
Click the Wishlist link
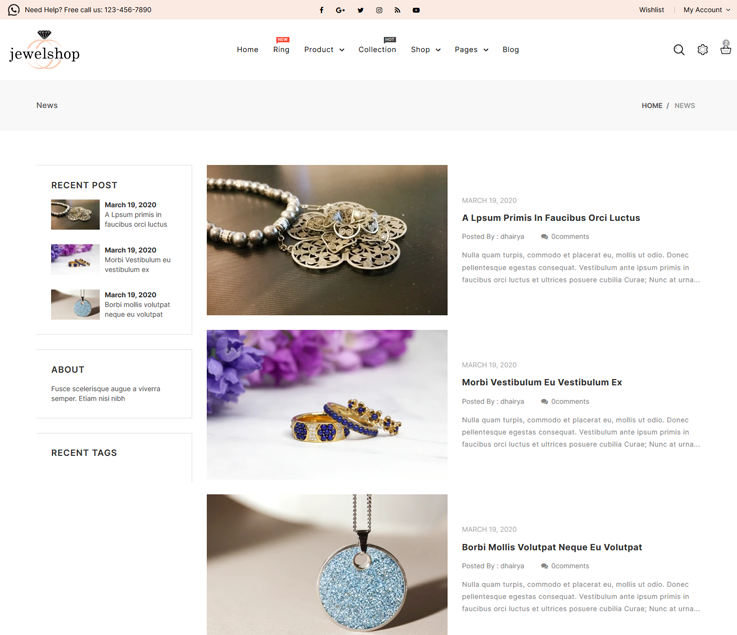coord(651,9)
